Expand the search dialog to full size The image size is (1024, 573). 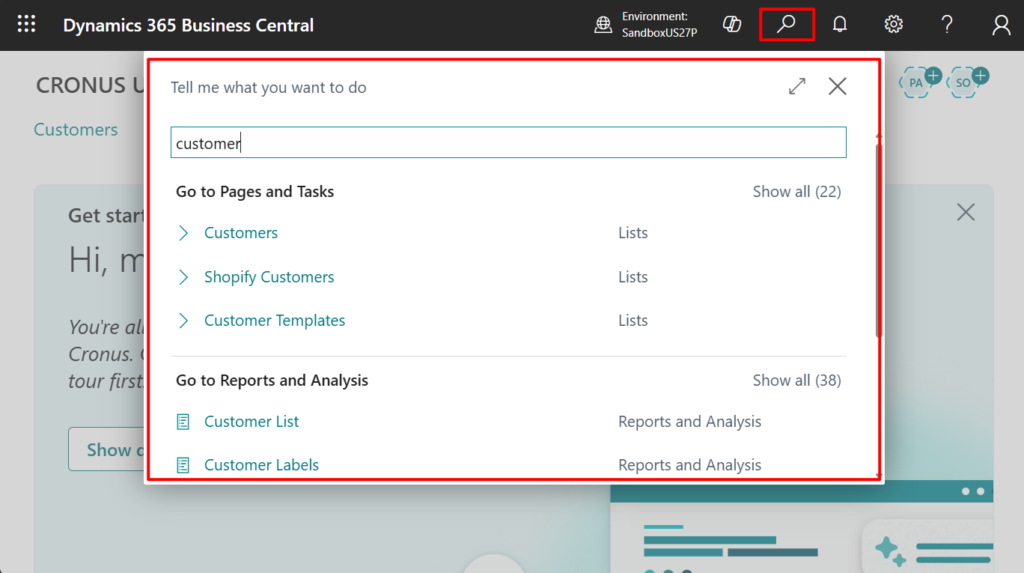coord(797,87)
